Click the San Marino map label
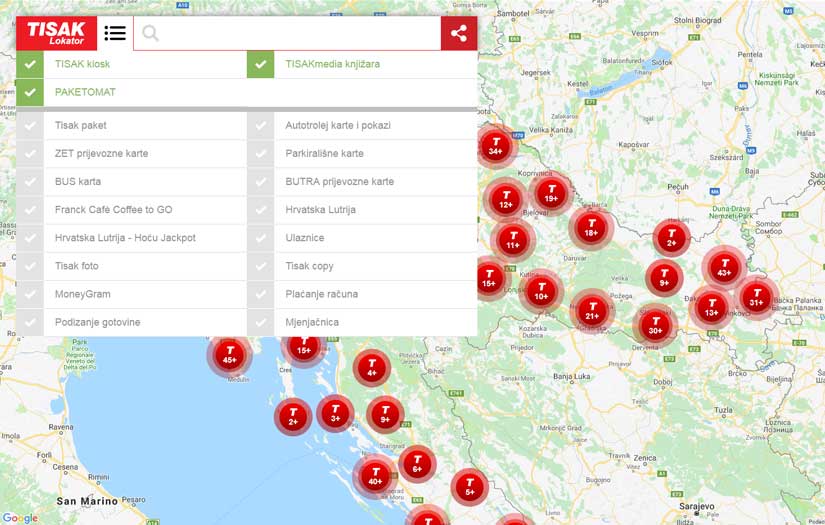Screen dimensions: 825x525 87,501
